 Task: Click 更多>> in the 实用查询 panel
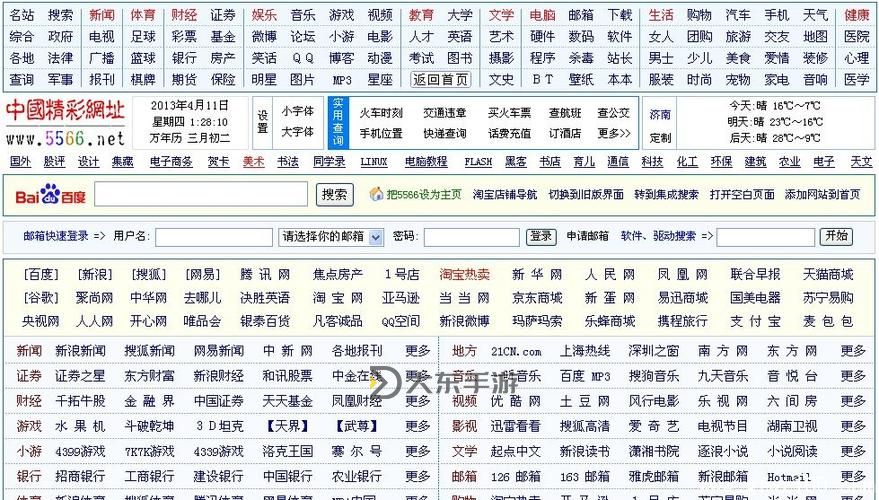click(614, 133)
